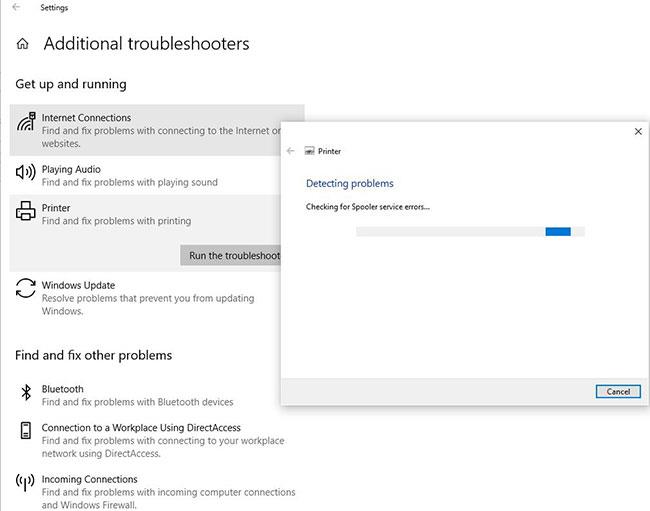The width and height of the screenshot is (650, 511).
Task: Open Connection to a Workplace Using DirectAccess
Action: [157, 440]
